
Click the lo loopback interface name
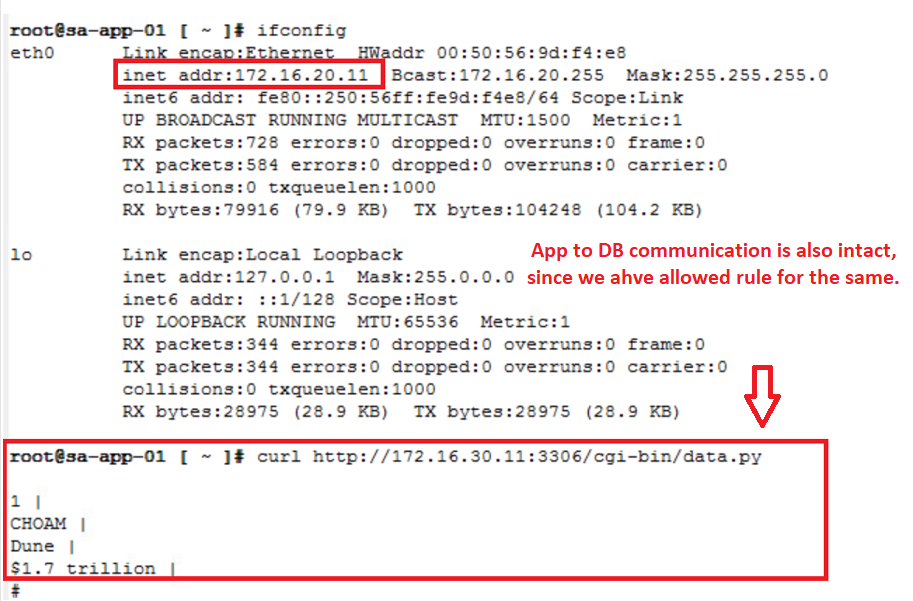click(21, 254)
